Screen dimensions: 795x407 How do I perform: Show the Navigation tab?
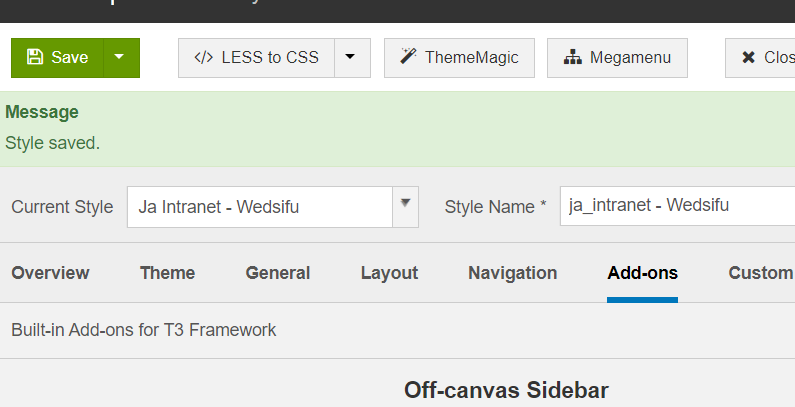pos(513,273)
